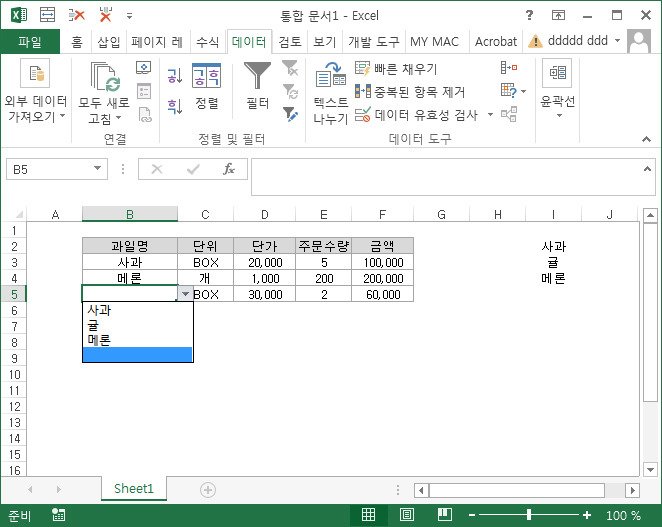Expand the Name Box dropdown arrow

[x=98, y=168]
